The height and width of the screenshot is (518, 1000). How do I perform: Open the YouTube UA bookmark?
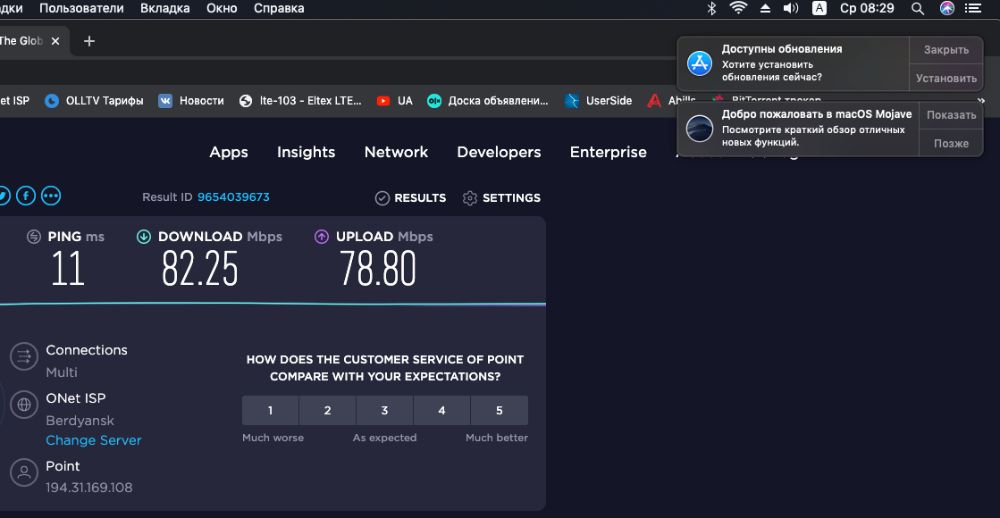[x=395, y=101]
